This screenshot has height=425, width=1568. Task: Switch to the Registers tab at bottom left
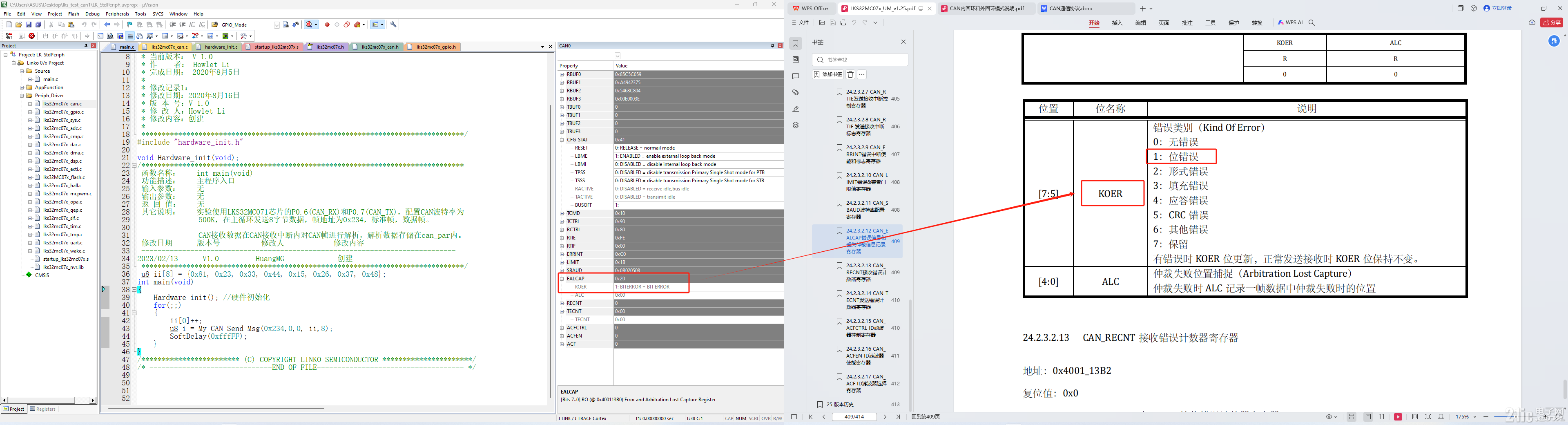pyautogui.click(x=42, y=409)
